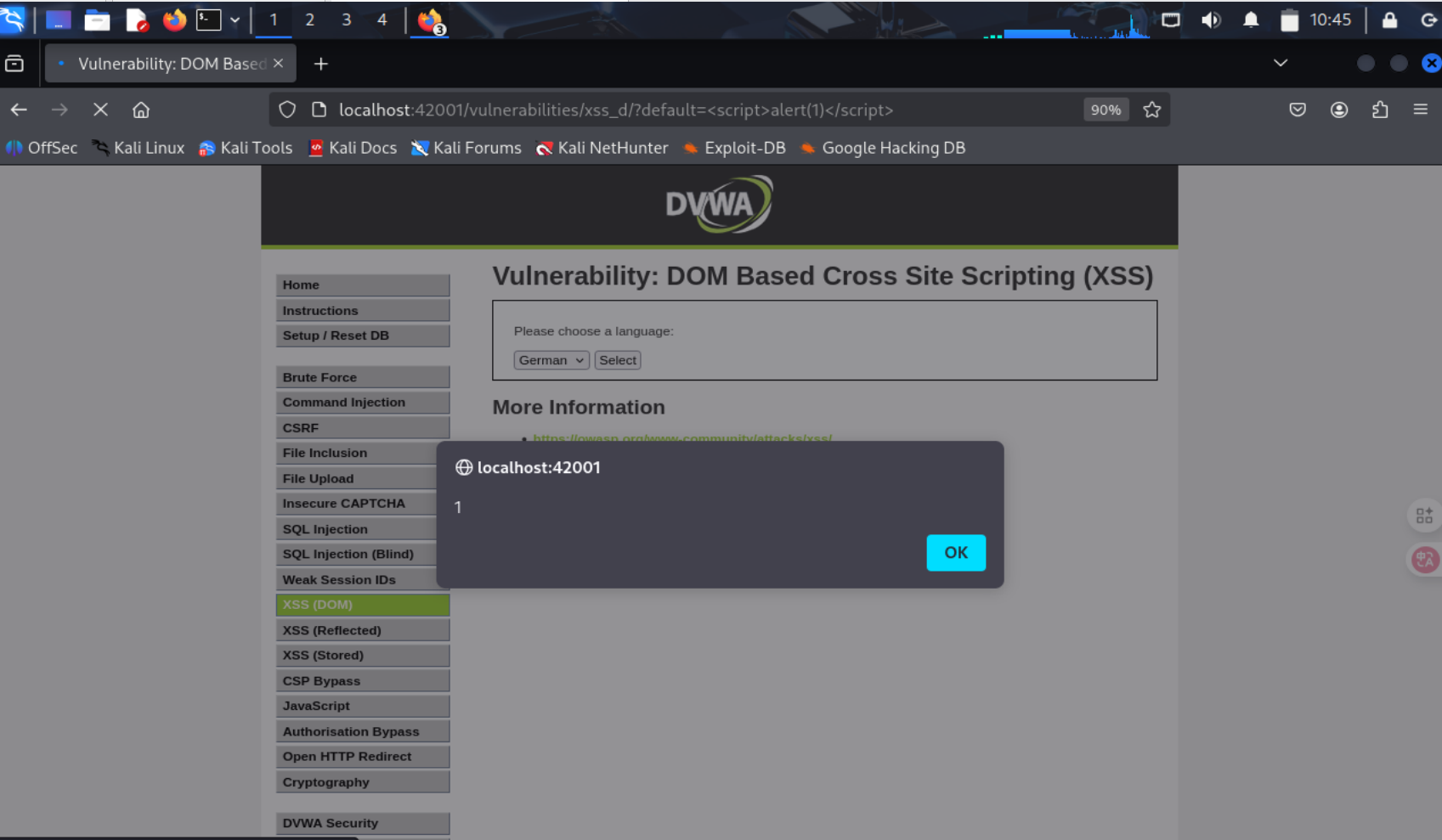Image resolution: width=1442 pixels, height=840 pixels.
Task: Open the Kali Docs bookmark
Action: tap(353, 148)
